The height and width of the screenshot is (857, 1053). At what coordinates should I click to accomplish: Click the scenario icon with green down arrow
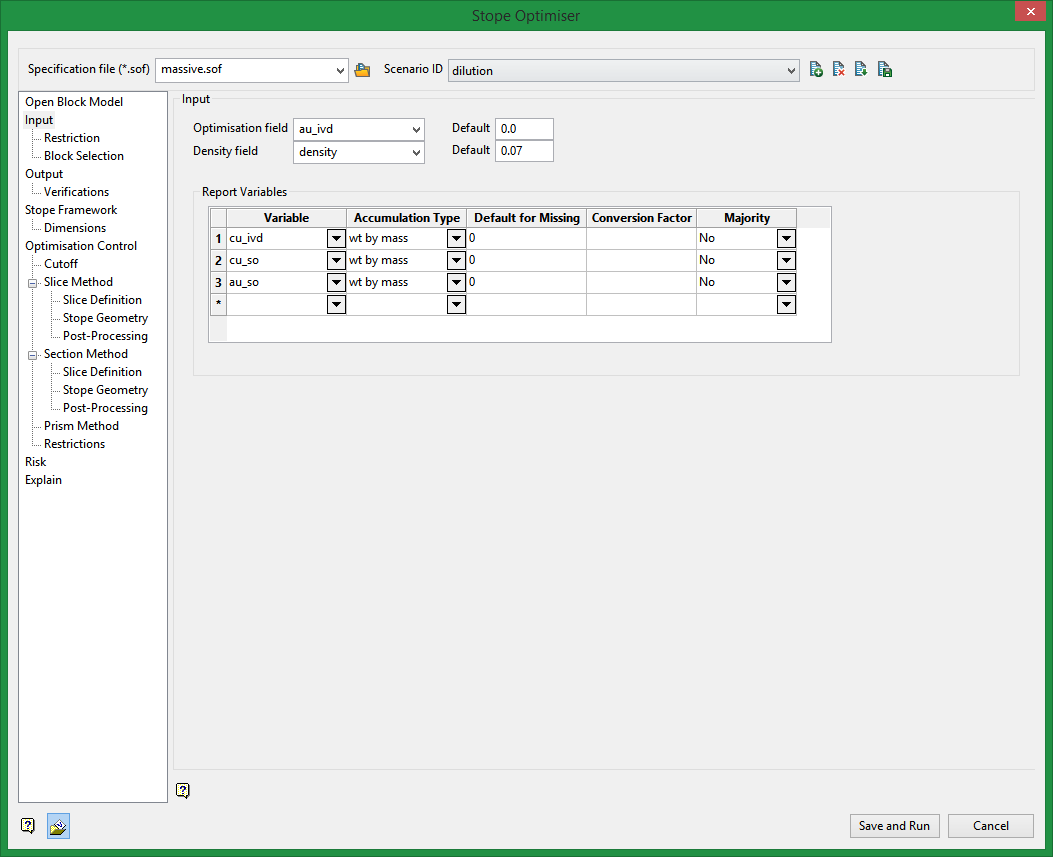pyautogui.click(x=861, y=70)
